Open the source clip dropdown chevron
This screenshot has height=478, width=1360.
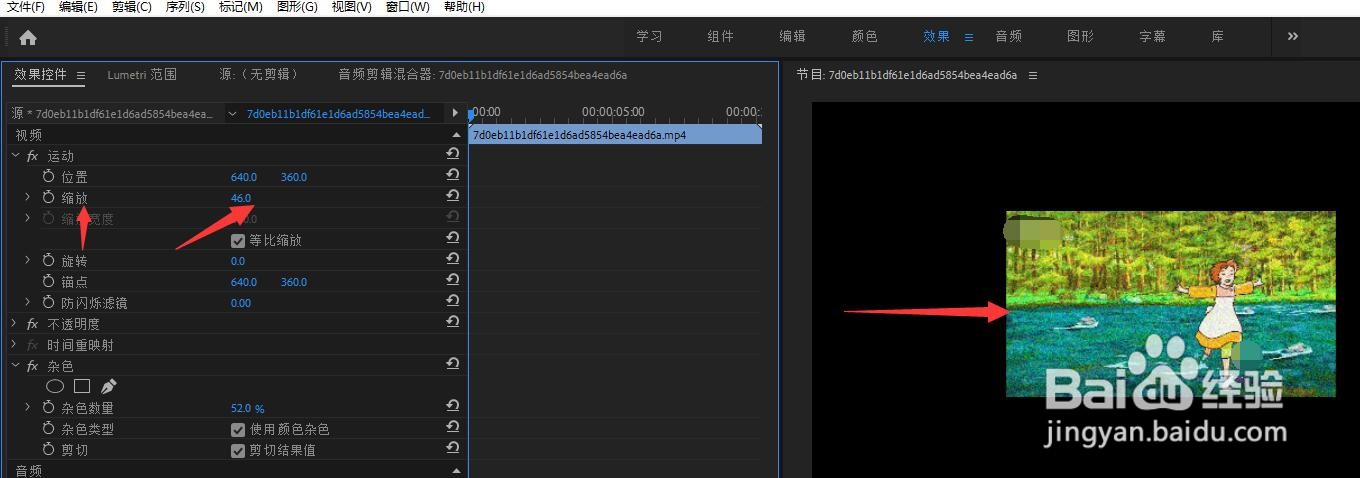[233, 113]
